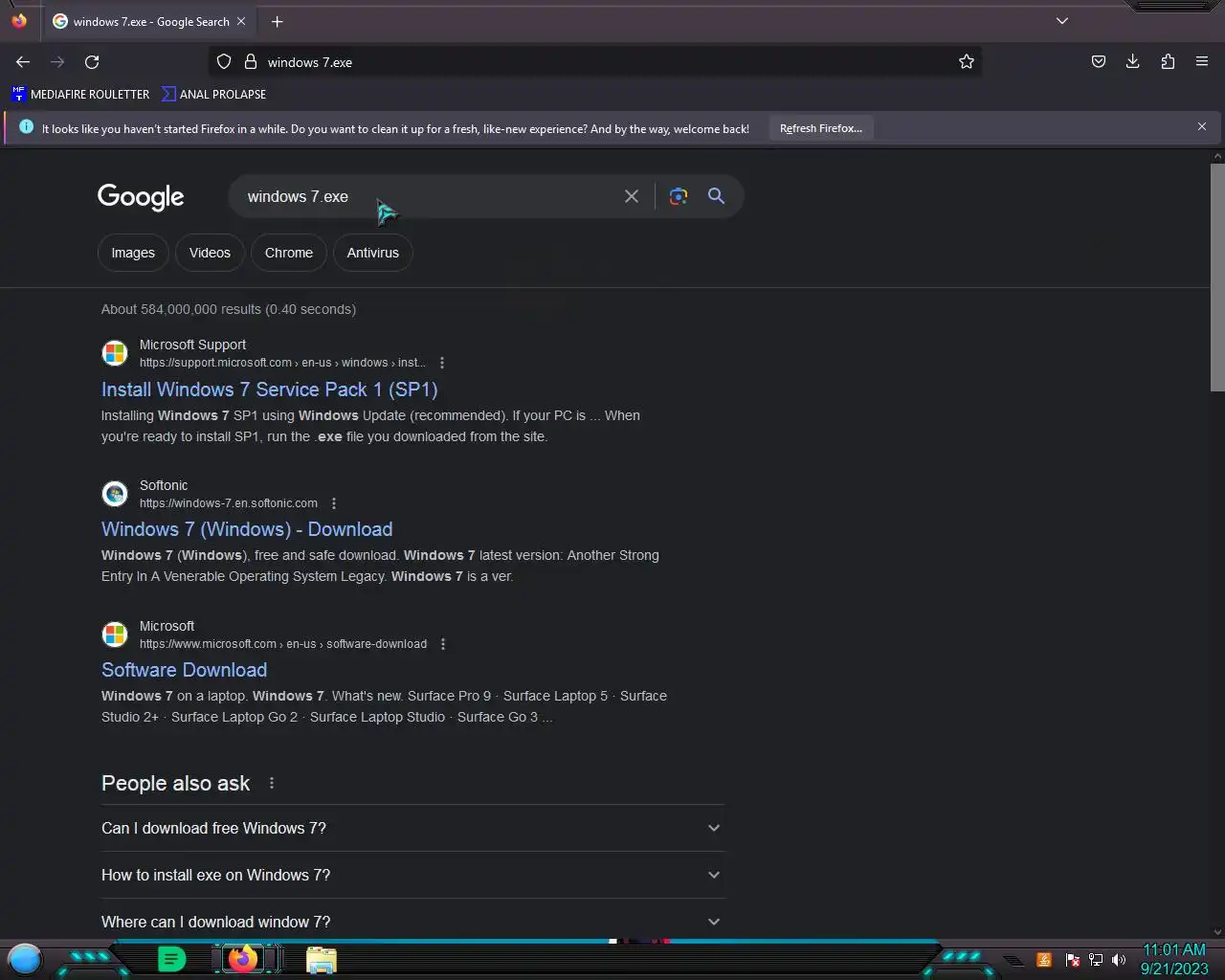Open the volume control in tray
Viewport: 1225px width, 980px height.
(x=1119, y=960)
